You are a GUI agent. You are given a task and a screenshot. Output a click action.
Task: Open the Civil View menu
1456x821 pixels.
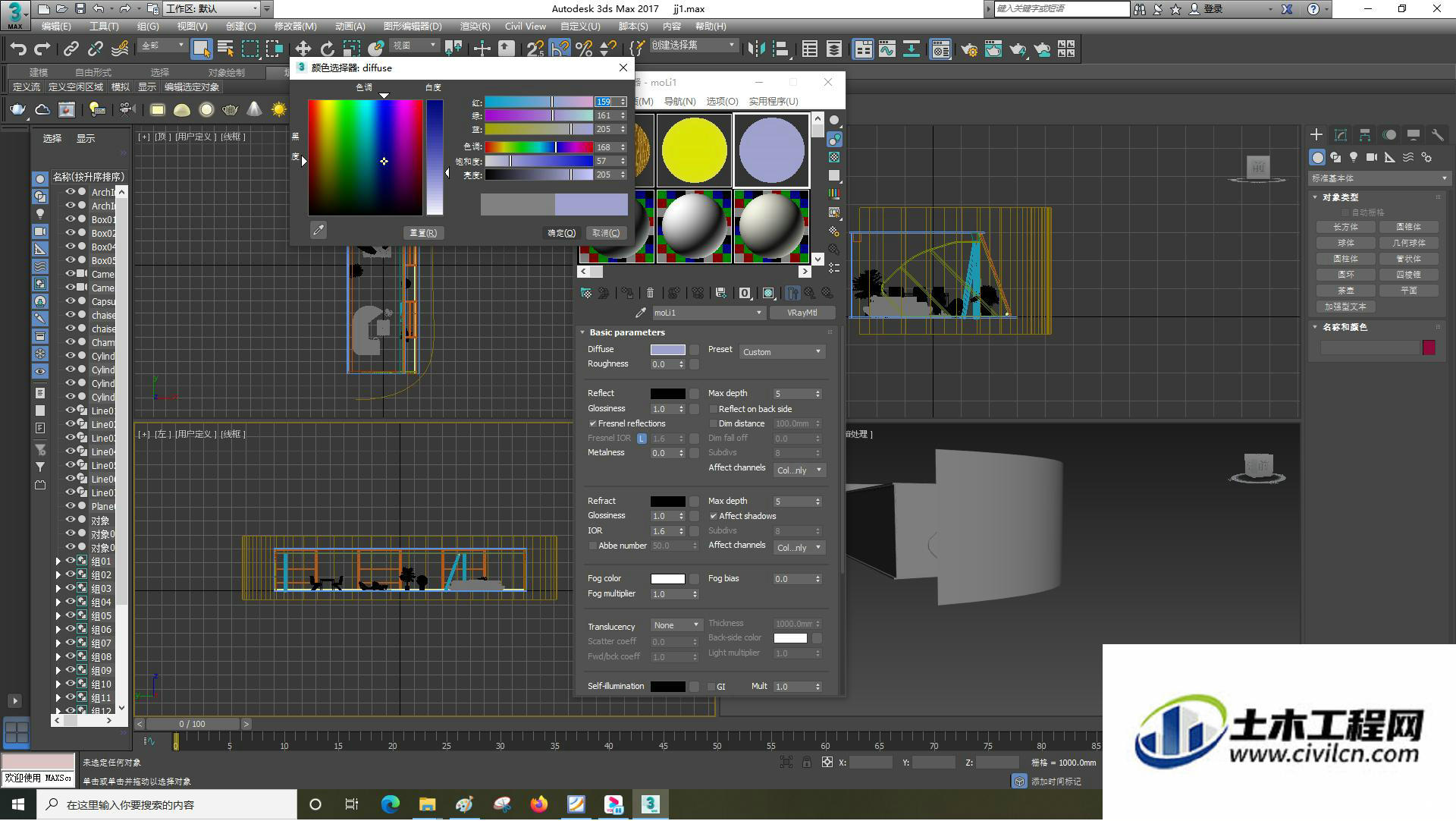click(x=526, y=26)
